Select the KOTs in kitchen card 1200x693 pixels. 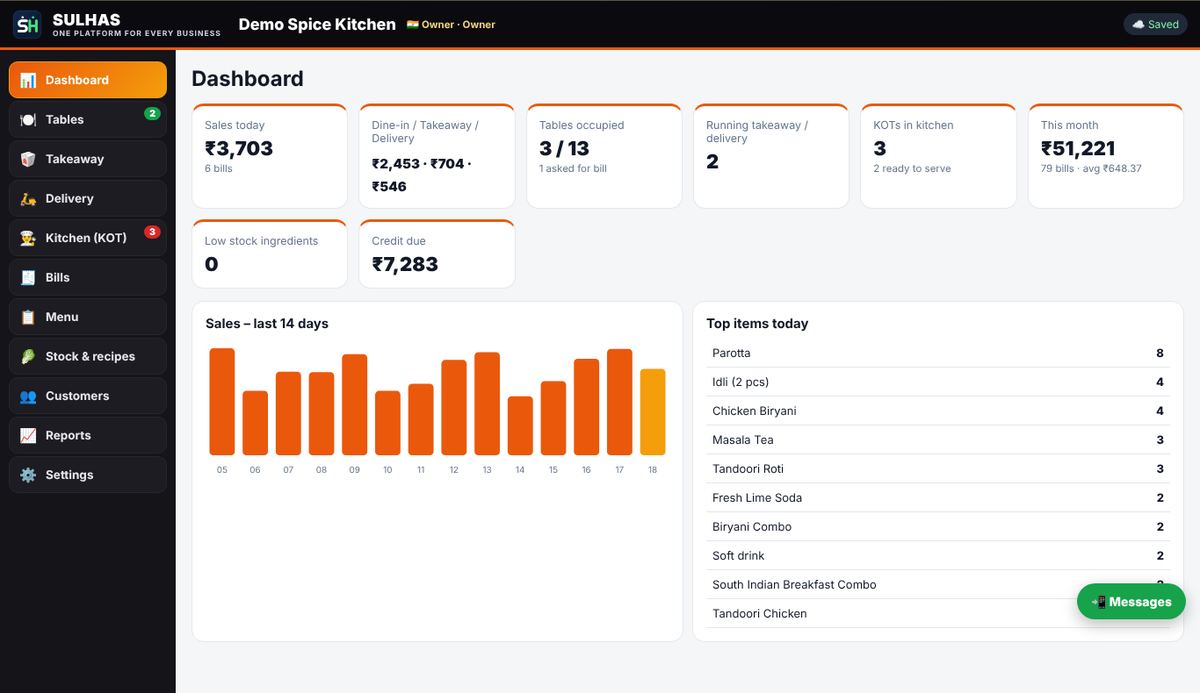[x=938, y=156]
